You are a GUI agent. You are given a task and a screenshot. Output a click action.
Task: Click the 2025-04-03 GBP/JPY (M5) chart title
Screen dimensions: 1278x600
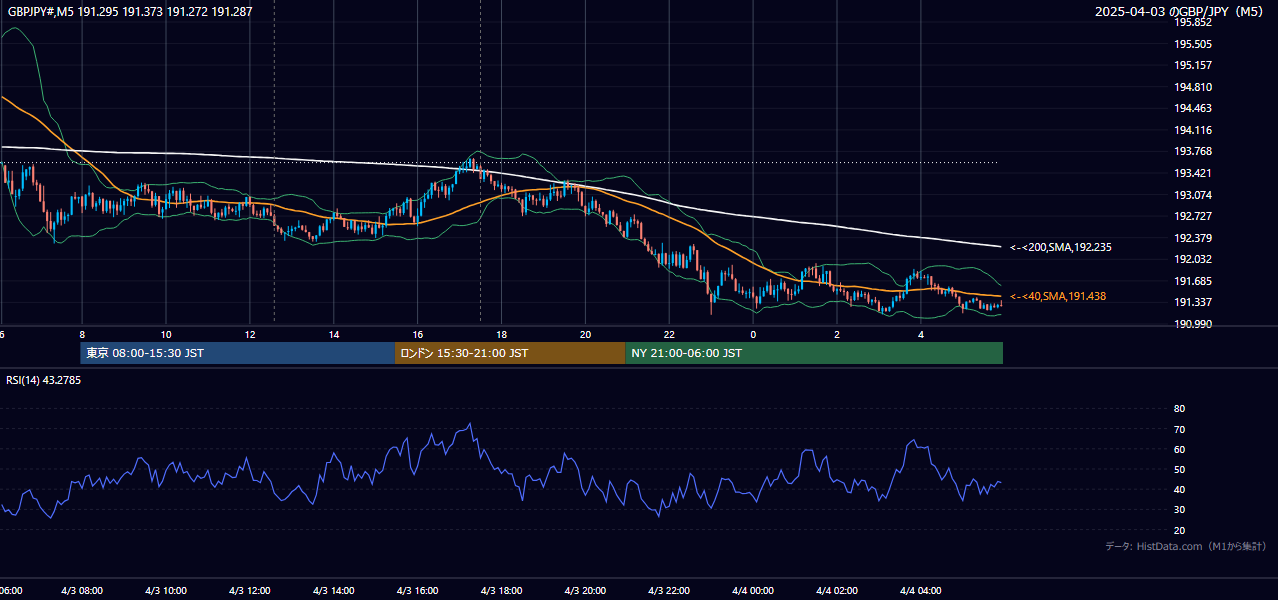(1181, 11)
